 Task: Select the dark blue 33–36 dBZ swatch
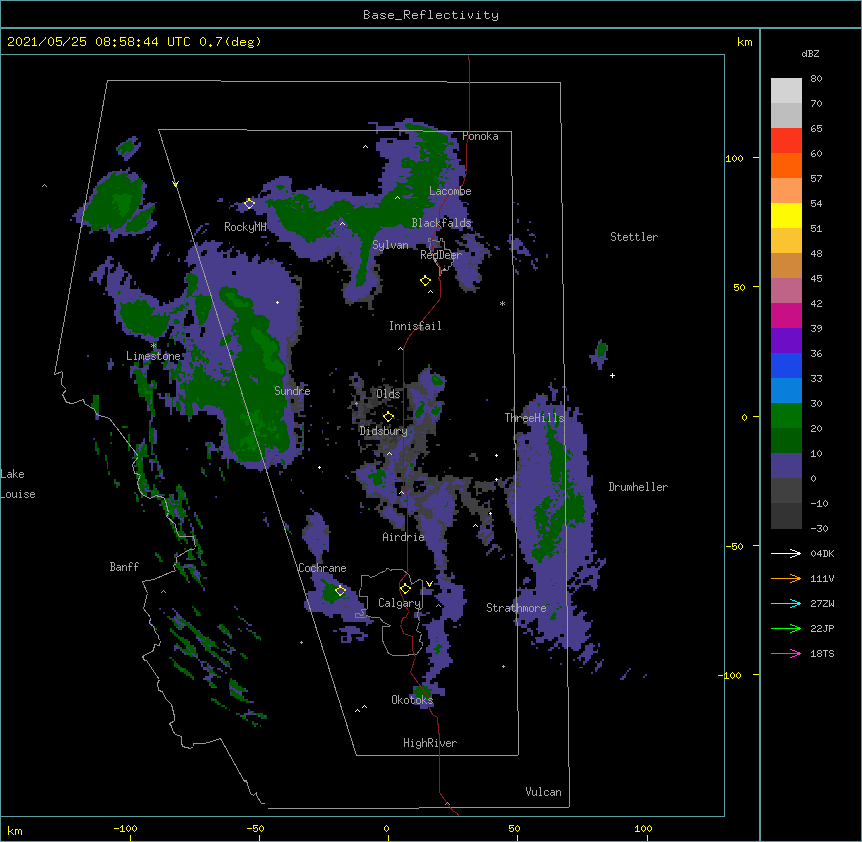[x=786, y=365]
